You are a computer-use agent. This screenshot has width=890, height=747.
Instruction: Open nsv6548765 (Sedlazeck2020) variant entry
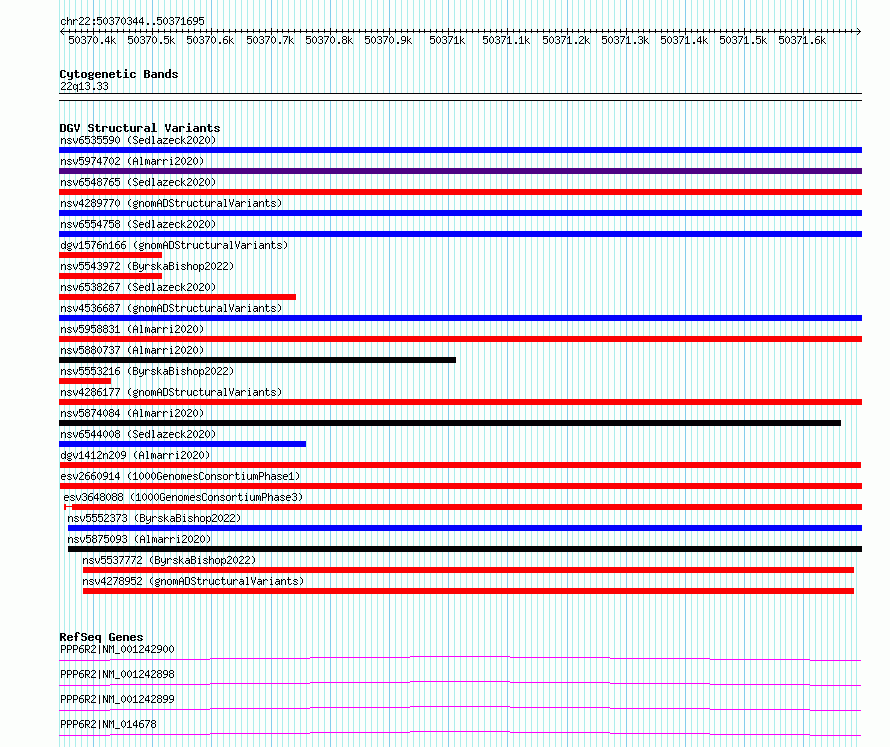pos(138,182)
